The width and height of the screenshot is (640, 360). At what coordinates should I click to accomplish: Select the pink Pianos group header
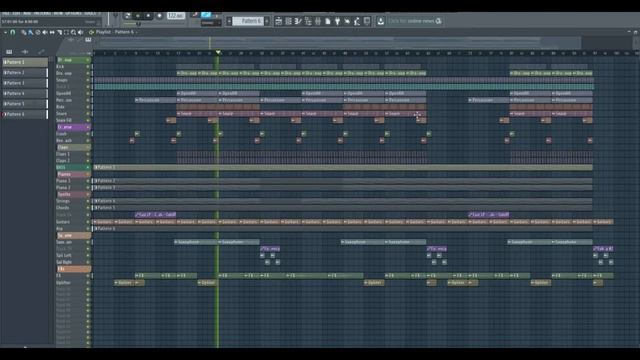pyautogui.click(x=73, y=174)
